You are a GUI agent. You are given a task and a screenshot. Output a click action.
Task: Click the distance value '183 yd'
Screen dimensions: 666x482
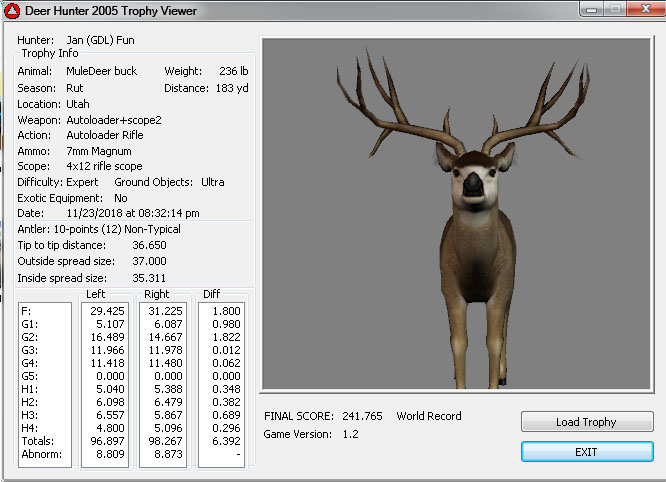(232, 88)
